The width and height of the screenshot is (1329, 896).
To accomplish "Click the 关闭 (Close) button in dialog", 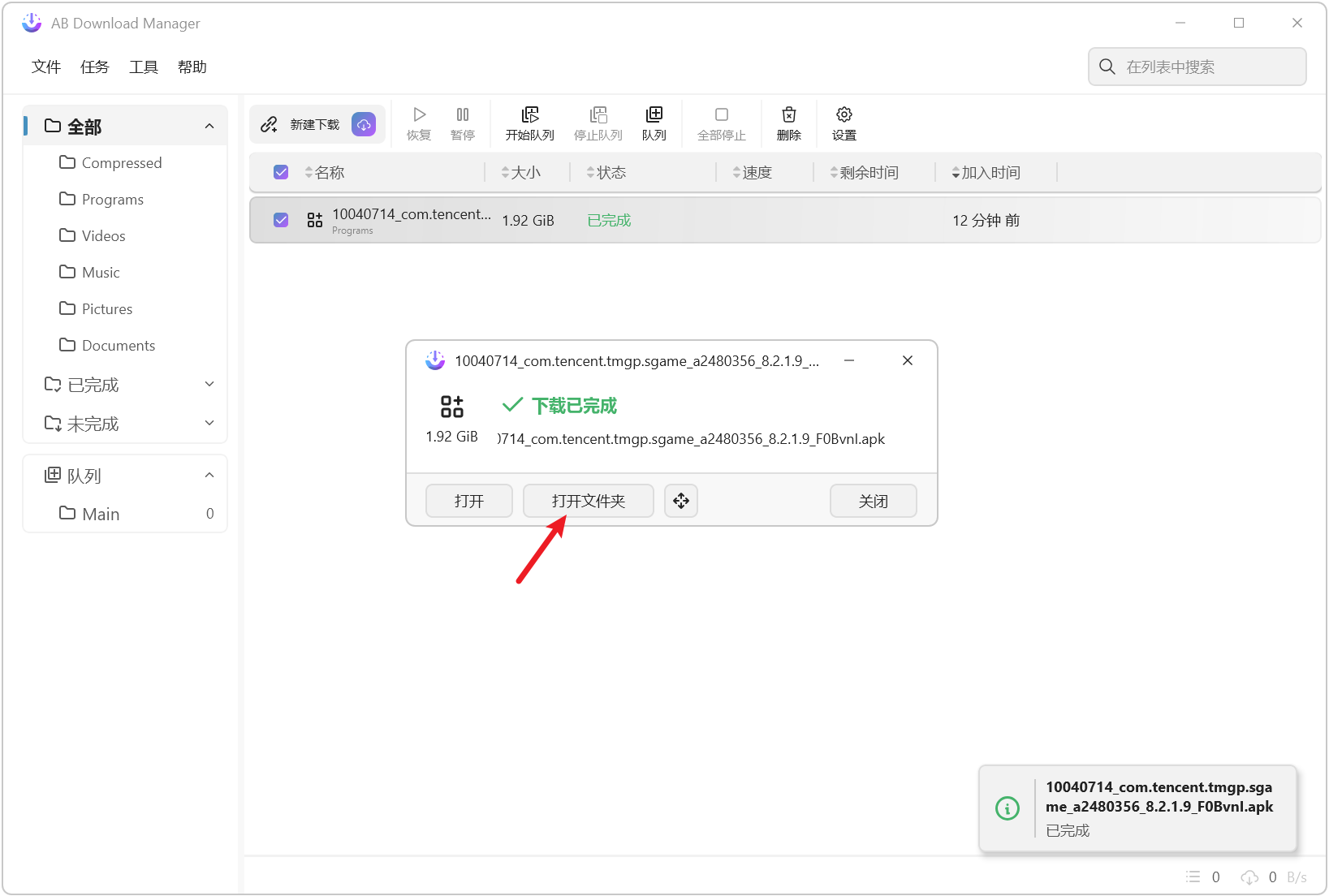I will tap(874, 501).
